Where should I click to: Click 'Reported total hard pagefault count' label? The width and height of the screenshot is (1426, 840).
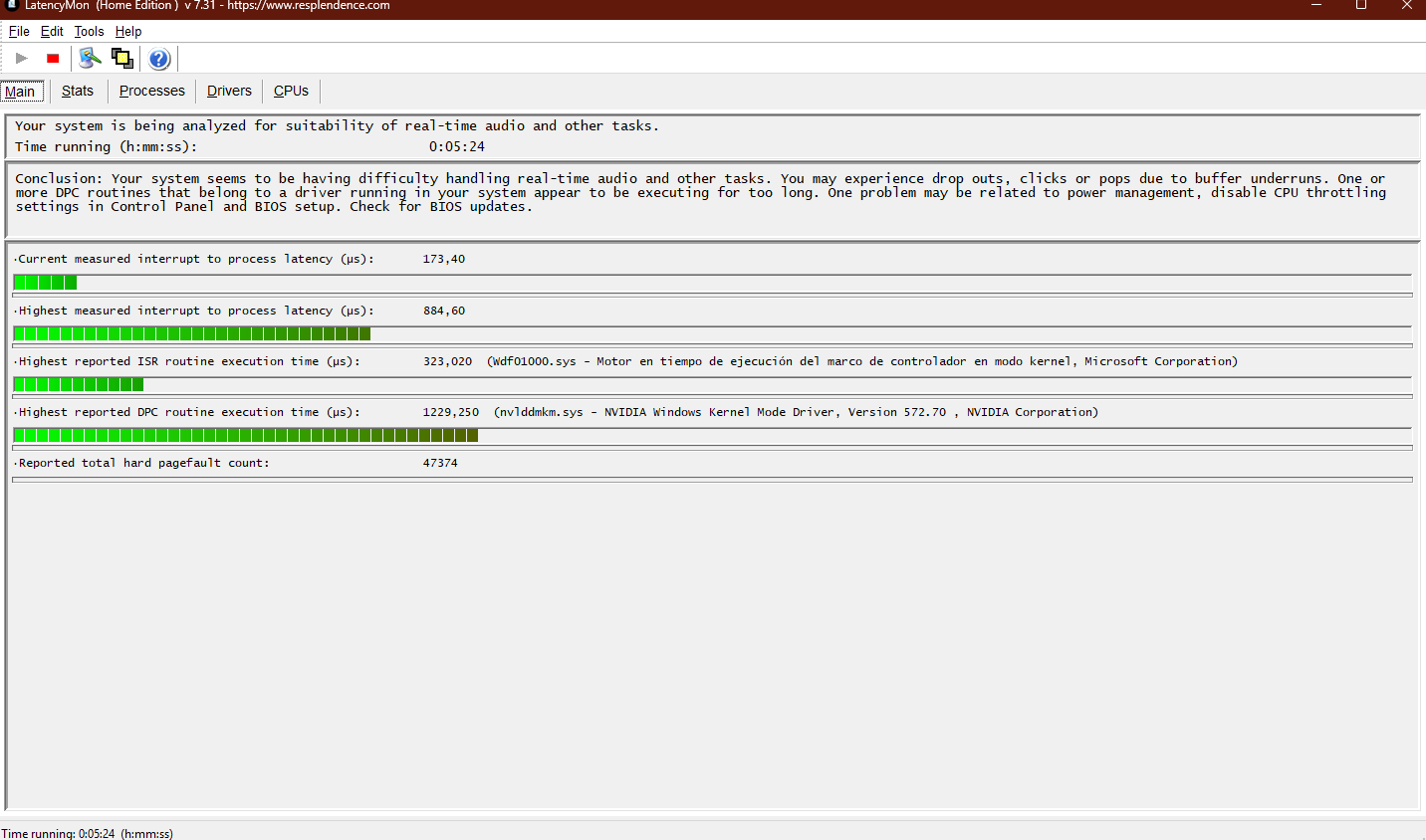pyautogui.click(x=142, y=463)
